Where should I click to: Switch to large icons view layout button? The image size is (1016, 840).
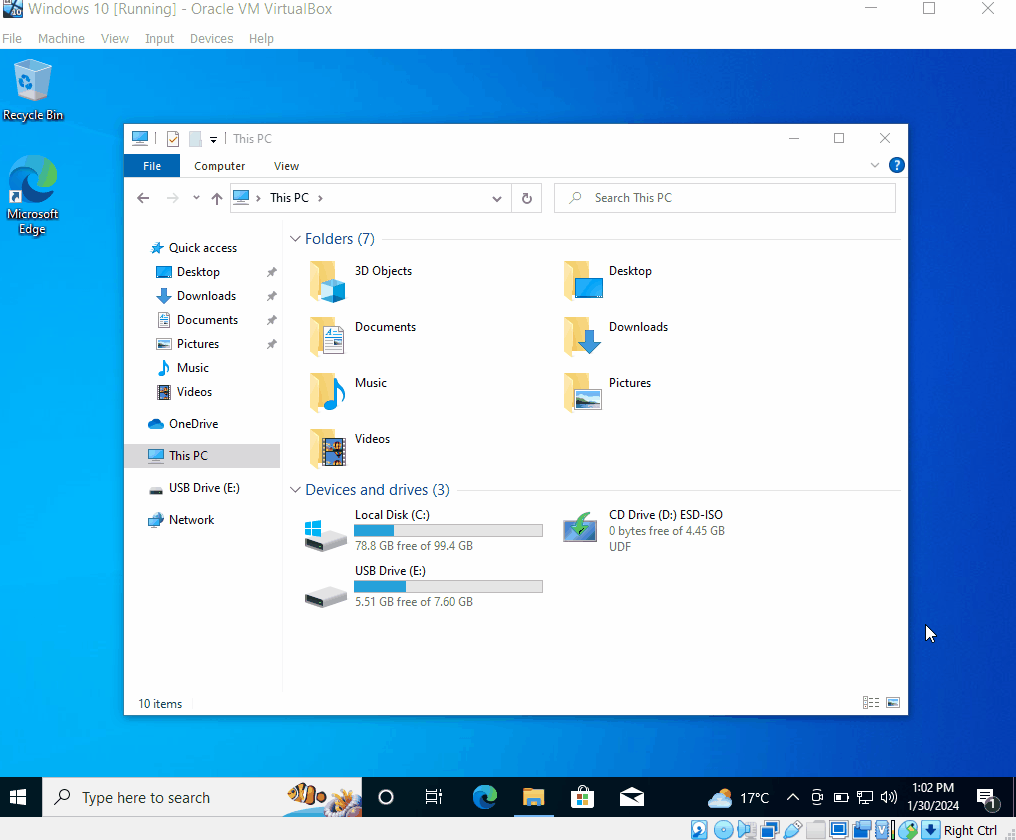click(x=893, y=703)
